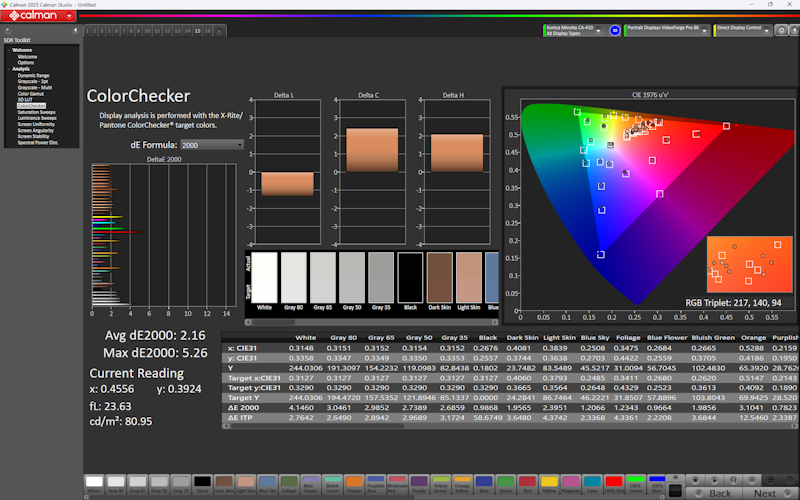Select the 100% Green patch in bottom strip
Screen dimensions: 800x500
click(635, 485)
